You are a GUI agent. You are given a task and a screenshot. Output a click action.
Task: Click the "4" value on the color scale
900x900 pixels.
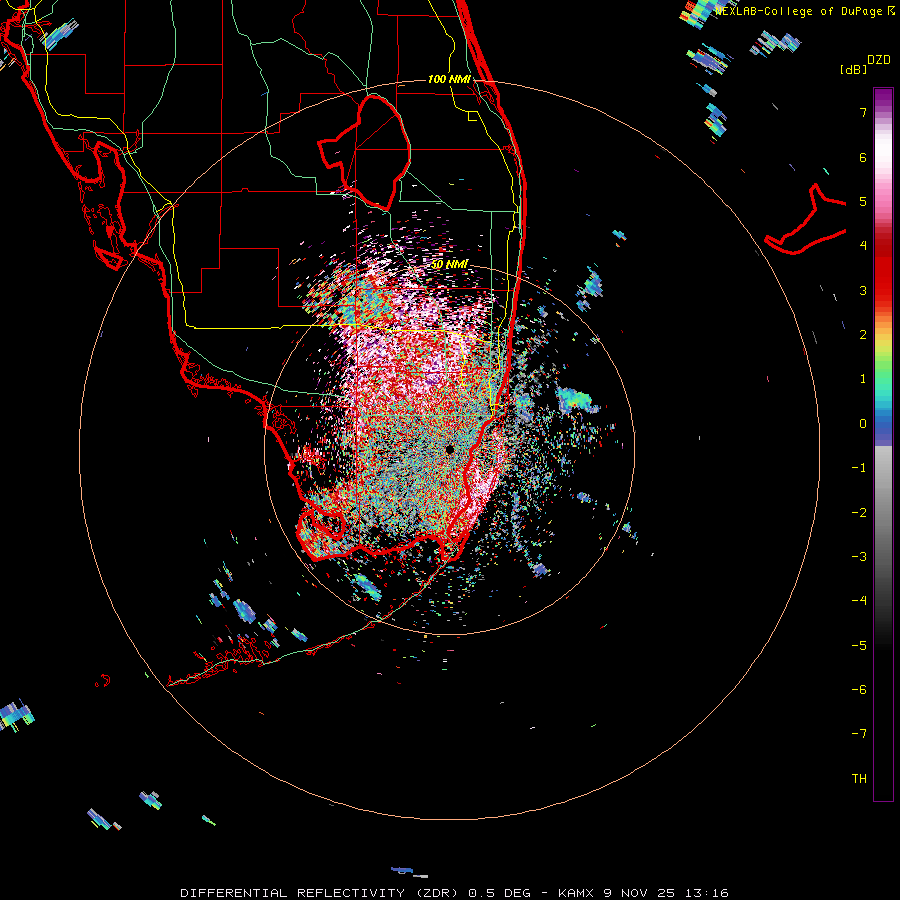(x=863, y=246)
